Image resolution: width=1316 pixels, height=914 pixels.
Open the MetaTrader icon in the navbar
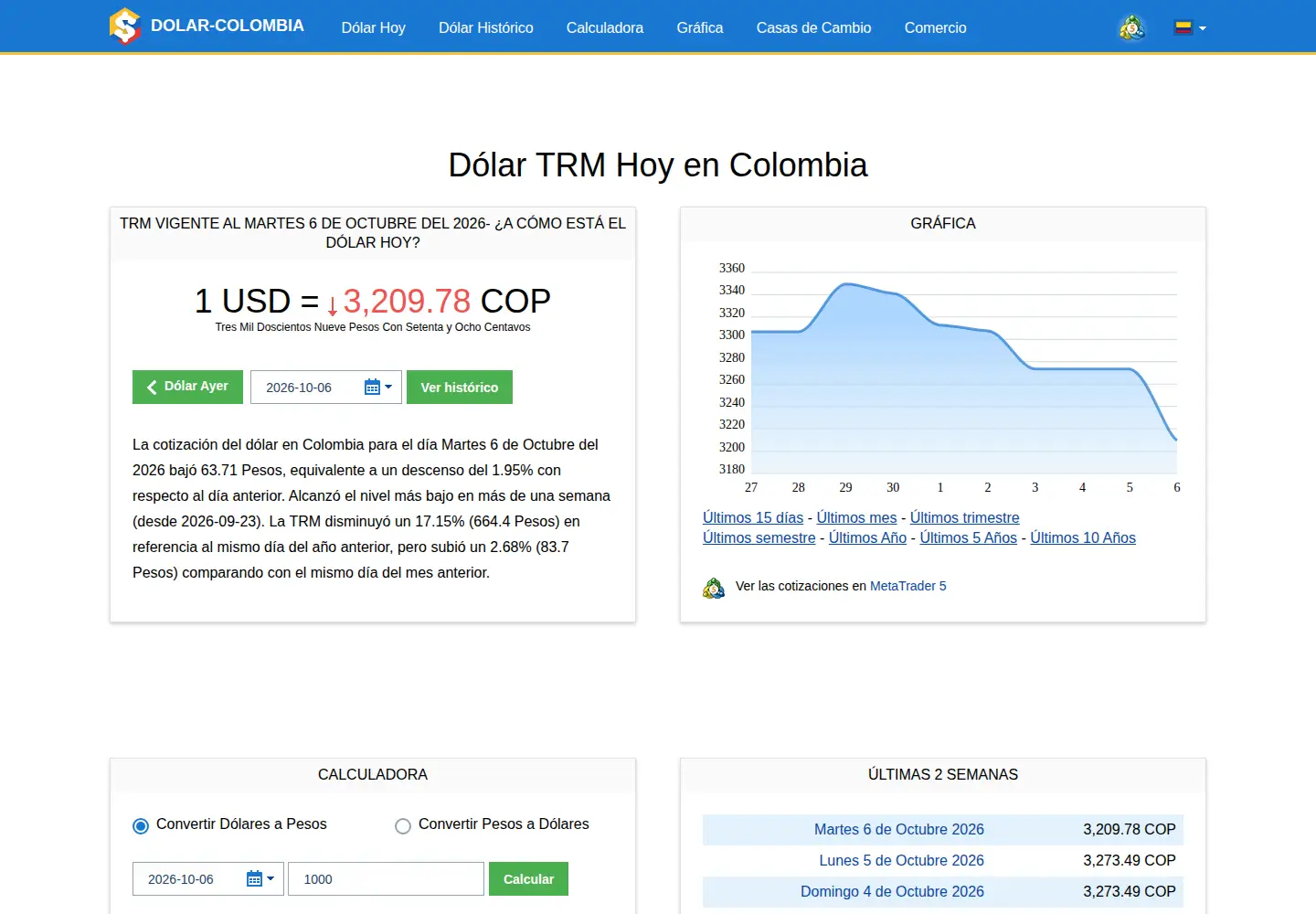tap(1131, 27)
